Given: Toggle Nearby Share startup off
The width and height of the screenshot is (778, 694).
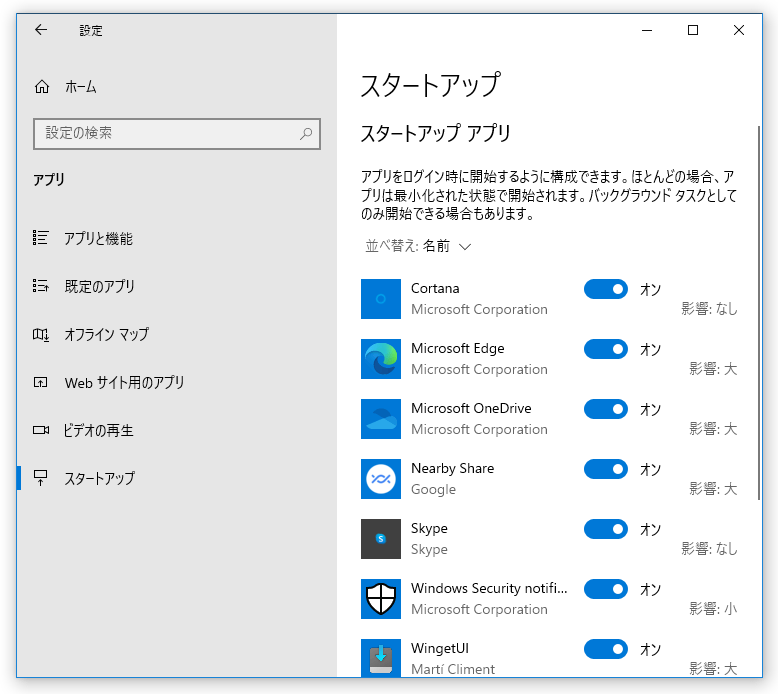Looking at the screenshot, I should (x=606, y=469).
